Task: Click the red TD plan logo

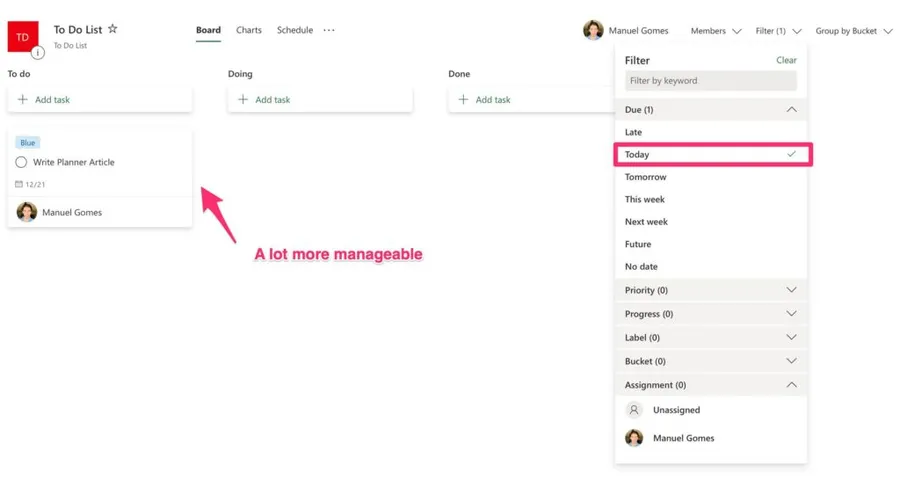Action: (x=22, y=36)
